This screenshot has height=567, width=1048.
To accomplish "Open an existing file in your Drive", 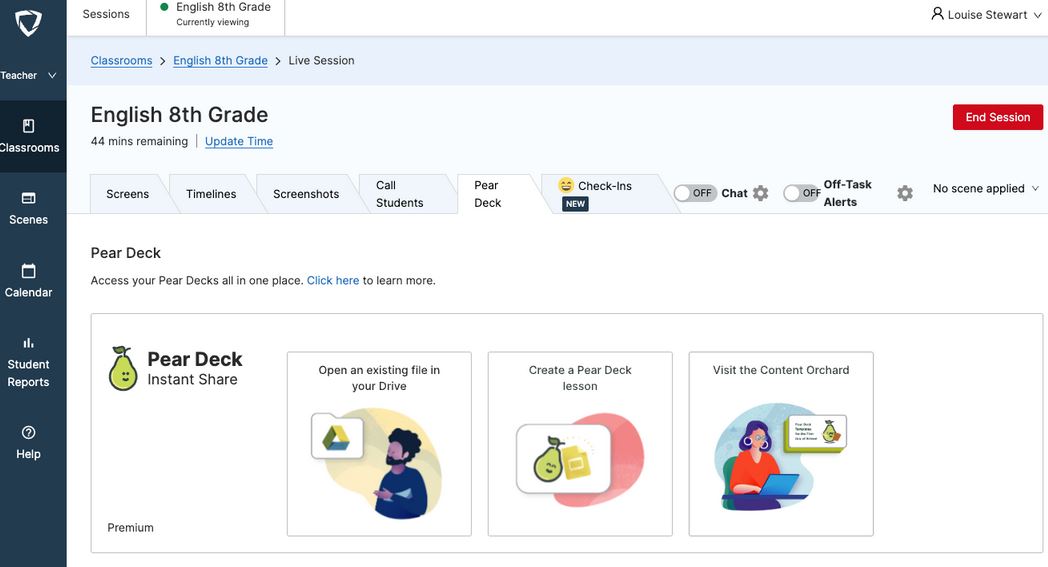I will pos(379,444).
